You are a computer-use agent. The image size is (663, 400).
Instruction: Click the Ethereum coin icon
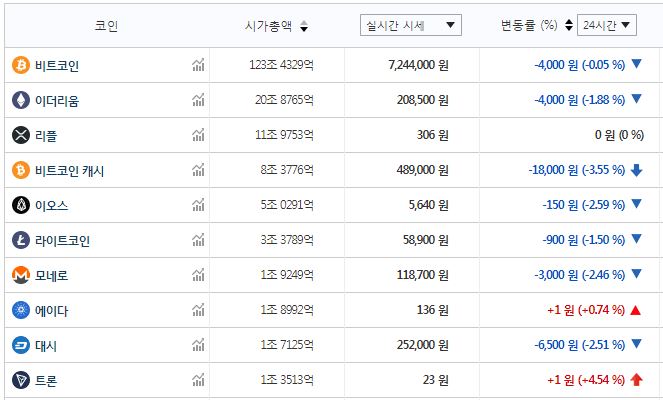point(20,100)
